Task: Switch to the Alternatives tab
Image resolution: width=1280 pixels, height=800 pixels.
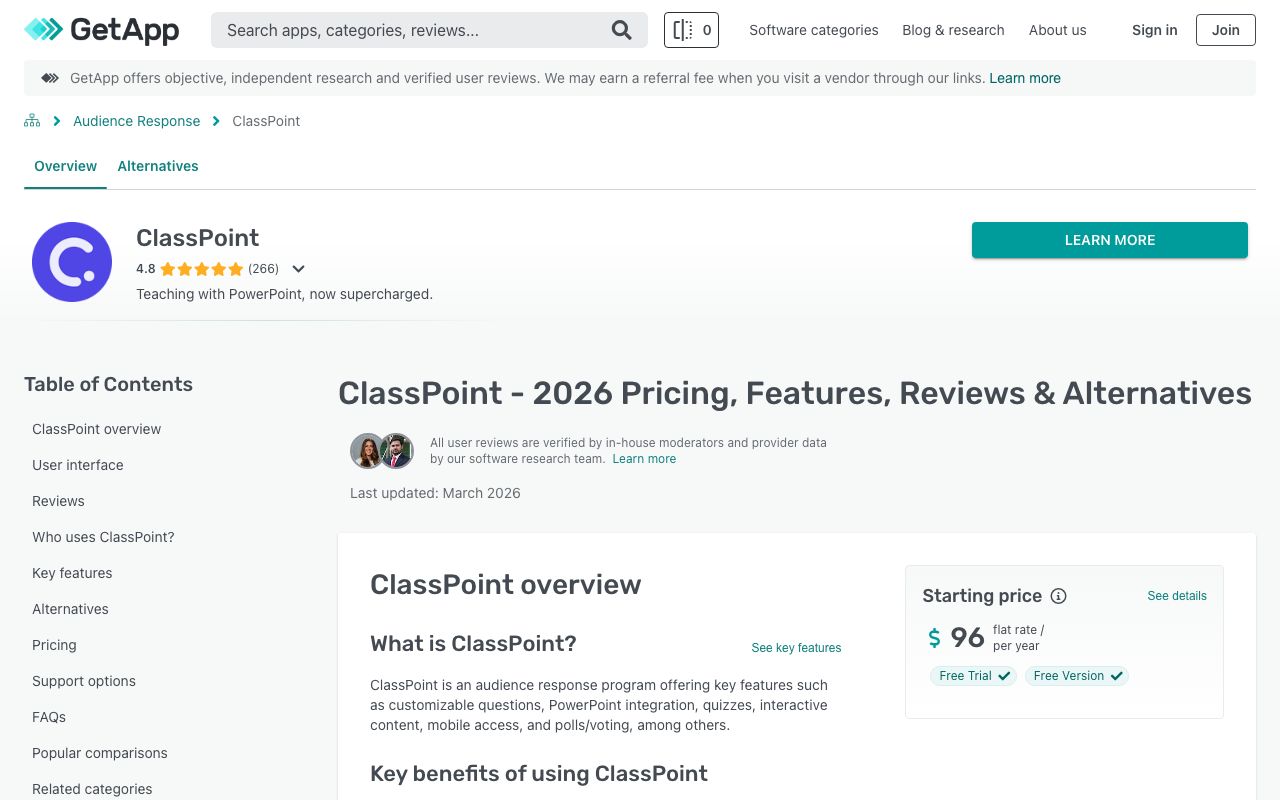Action: point(158,166)
